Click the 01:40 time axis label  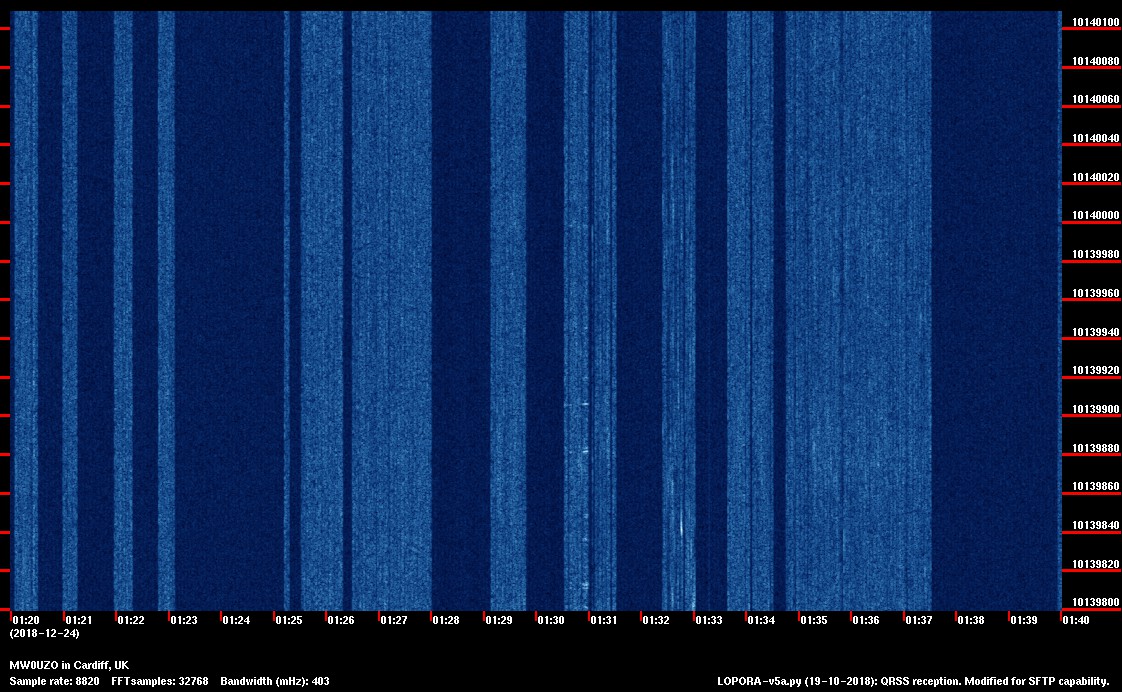point(1077,620)
